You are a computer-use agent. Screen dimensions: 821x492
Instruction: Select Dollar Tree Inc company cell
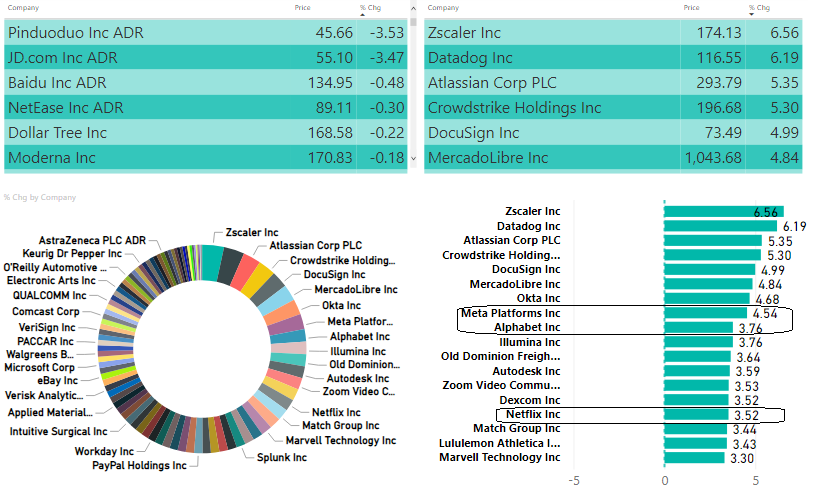pos(58,133)
